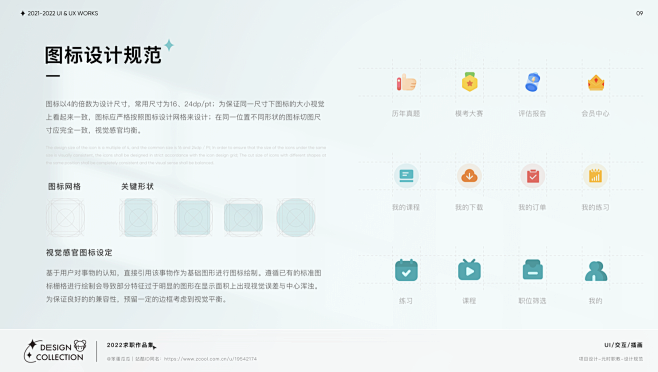658x372 pixels.
Task: Click the 我的下载 label
Action: (x=469, y=207)
